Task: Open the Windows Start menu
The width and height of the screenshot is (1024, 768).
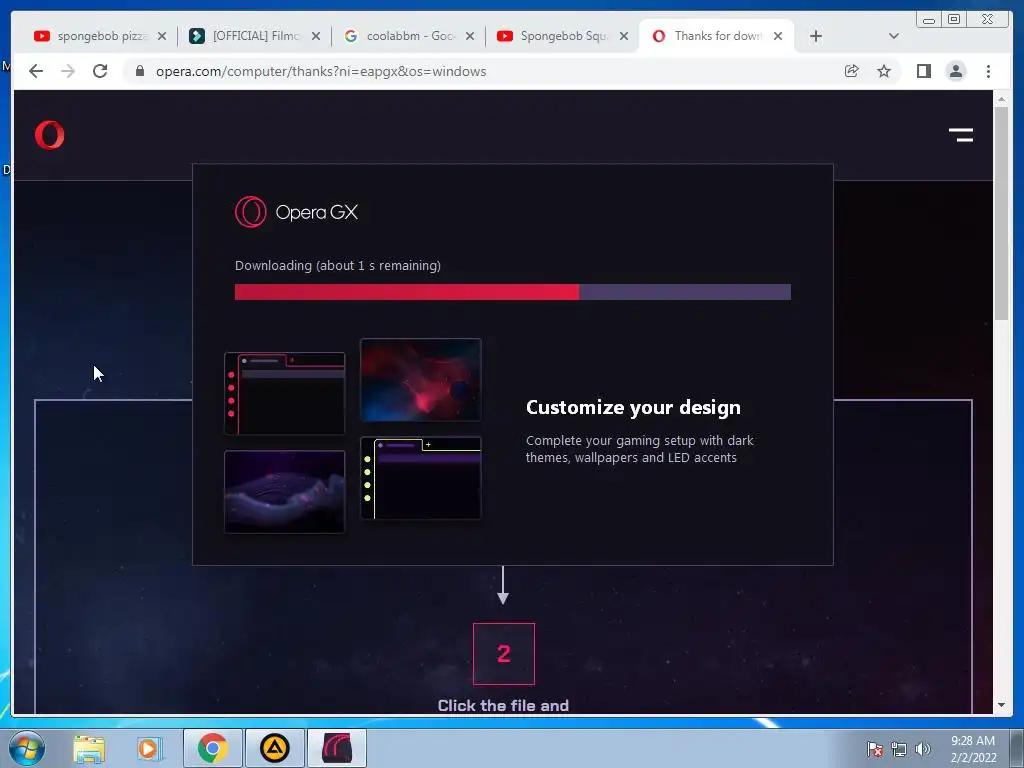Action: pos(27,748)
